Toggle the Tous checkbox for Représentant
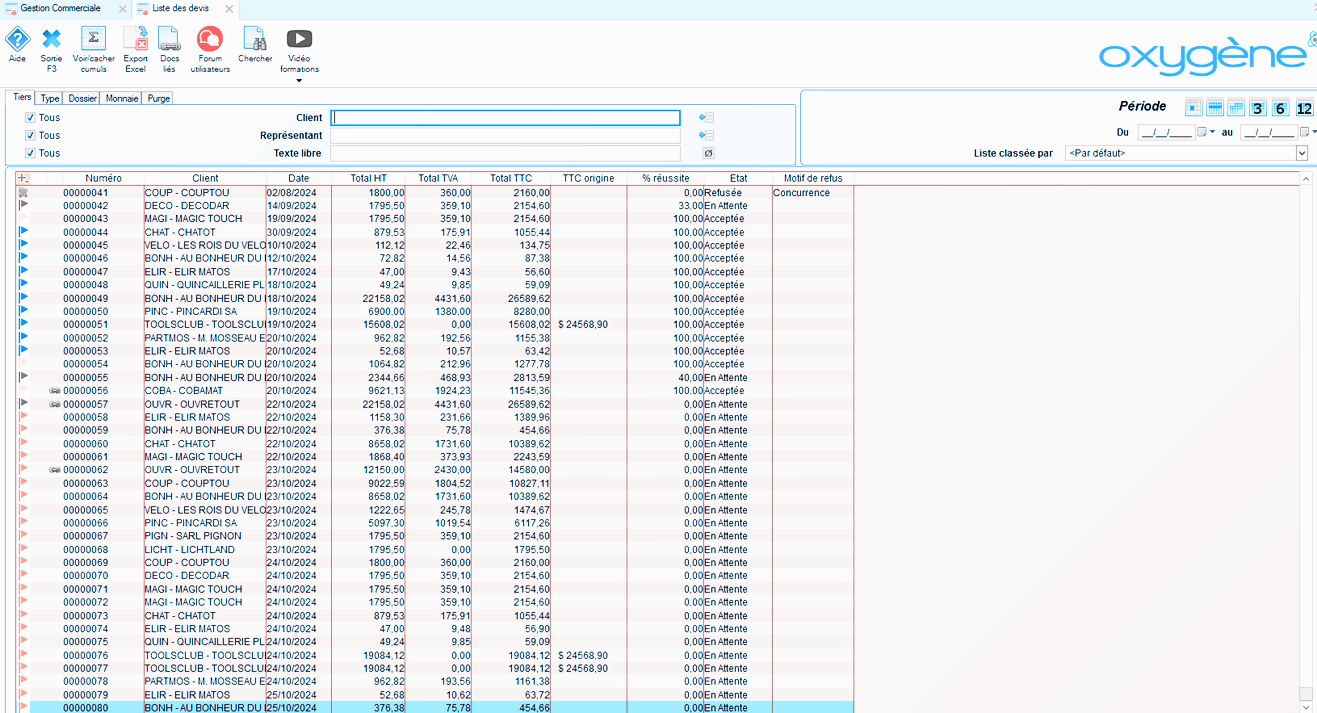Image resolution: width=1317 pixels, height=713 pixels. click(x=30, y=135)
